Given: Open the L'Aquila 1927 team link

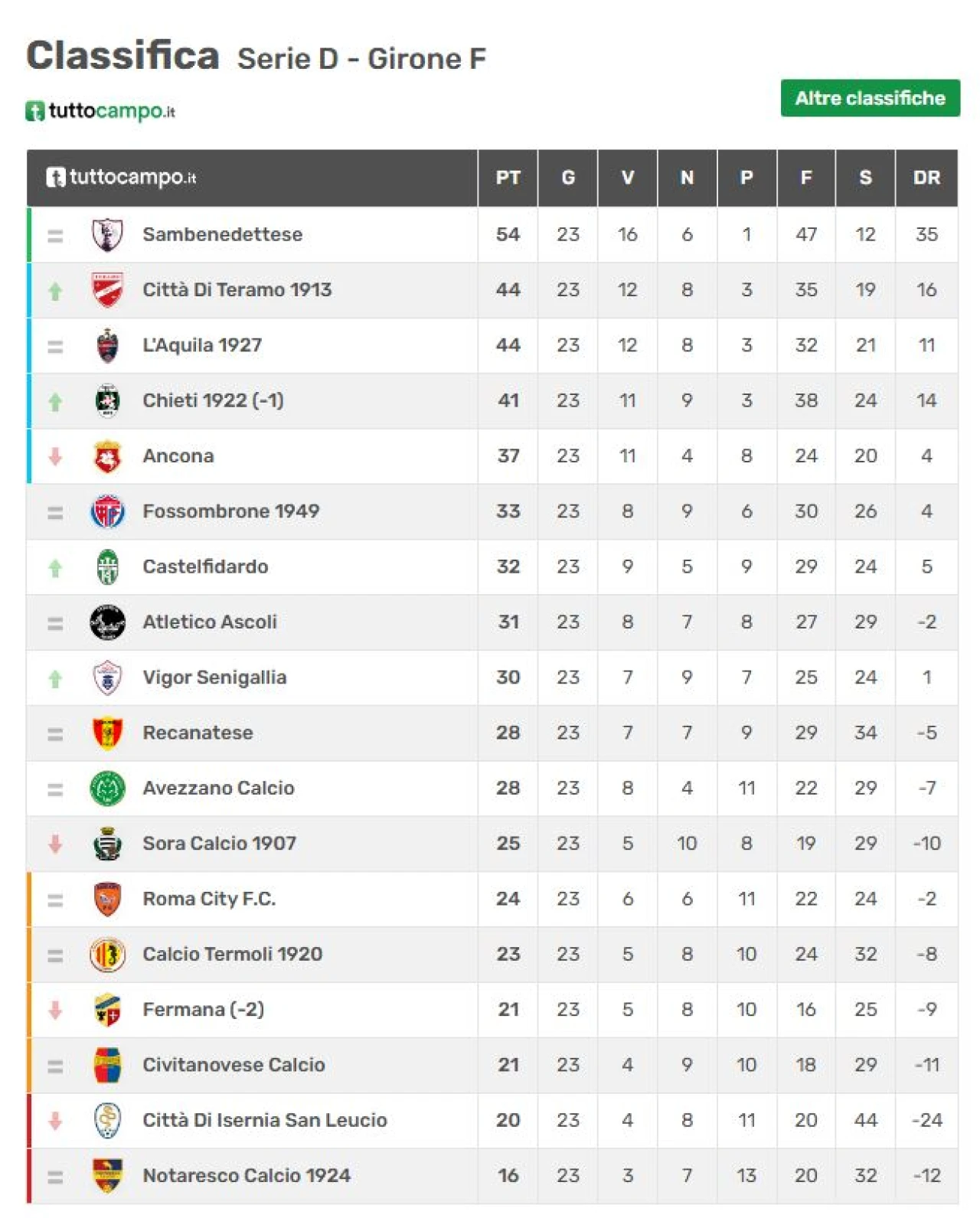Looking at the screenshot, I should pyautogui.click(x=202, y=345).
